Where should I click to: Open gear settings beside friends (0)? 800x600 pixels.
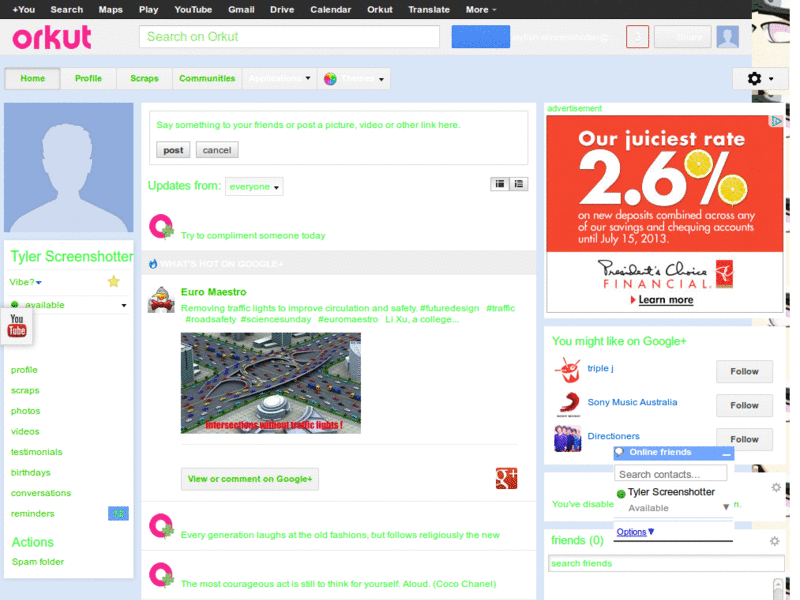[774, 541]
